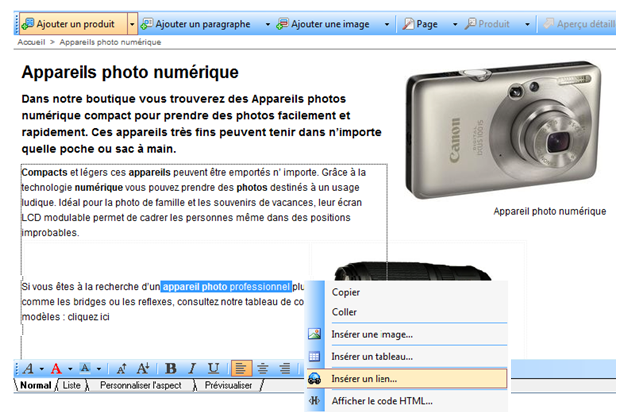Screen dimensions: 626x412
Task: Align text to the right
Action: 284,369
